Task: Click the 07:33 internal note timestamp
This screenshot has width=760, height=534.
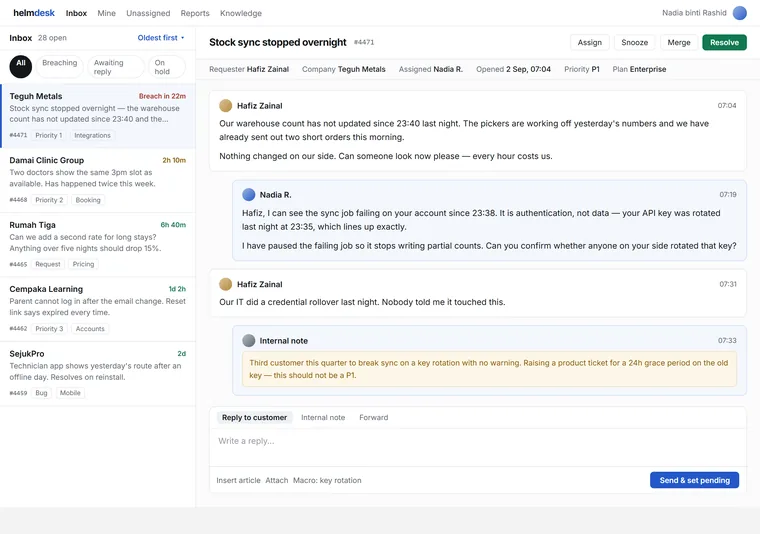Action: (x=727, y=341)
